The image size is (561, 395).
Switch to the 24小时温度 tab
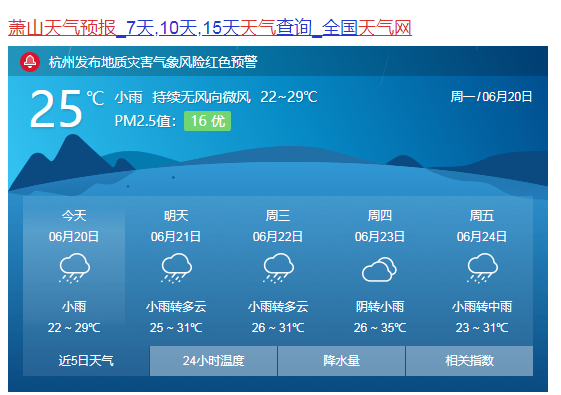pyautogui.click(x=213, y=361)
